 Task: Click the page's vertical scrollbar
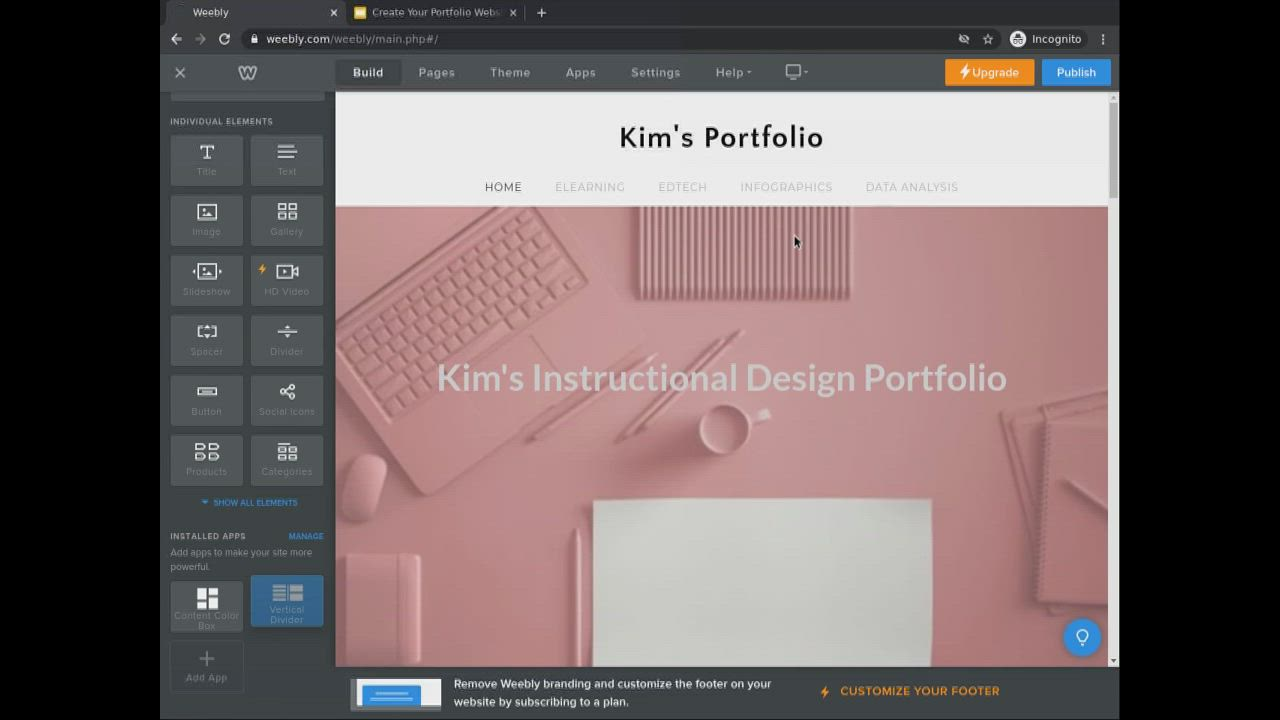[1113, 150]
